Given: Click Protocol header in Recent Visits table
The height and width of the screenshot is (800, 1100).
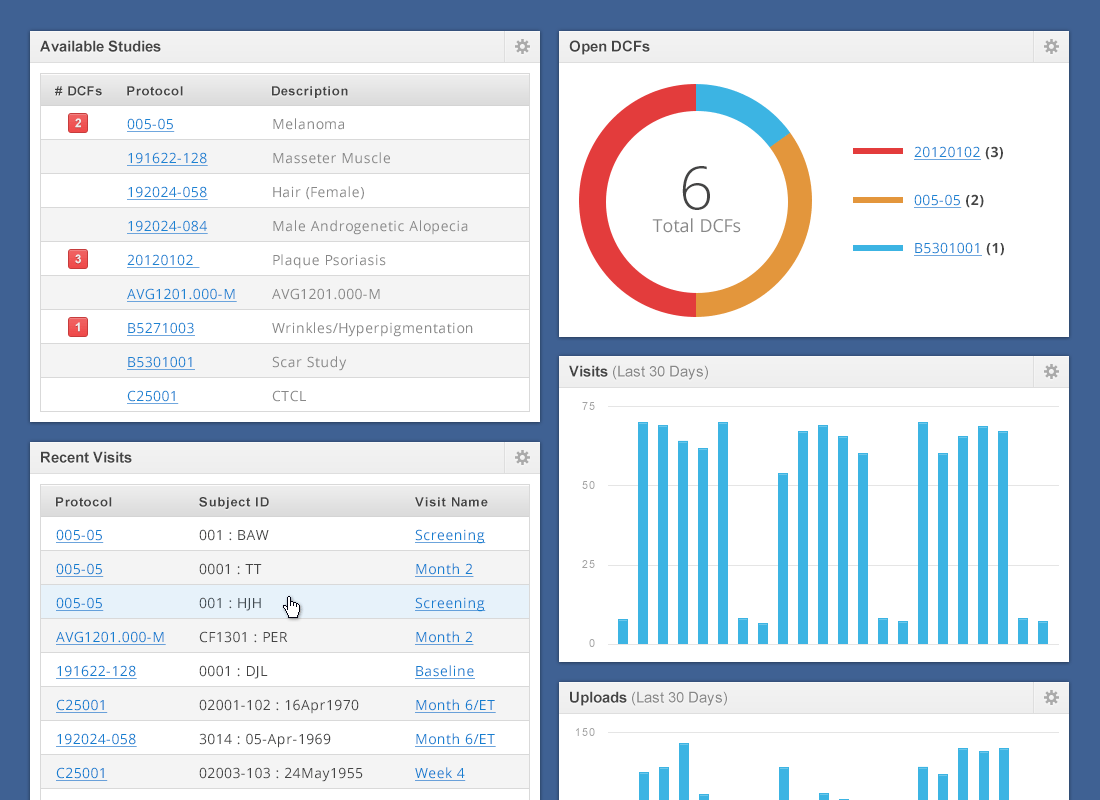Looking at the screenshot, I should [83, 502].
